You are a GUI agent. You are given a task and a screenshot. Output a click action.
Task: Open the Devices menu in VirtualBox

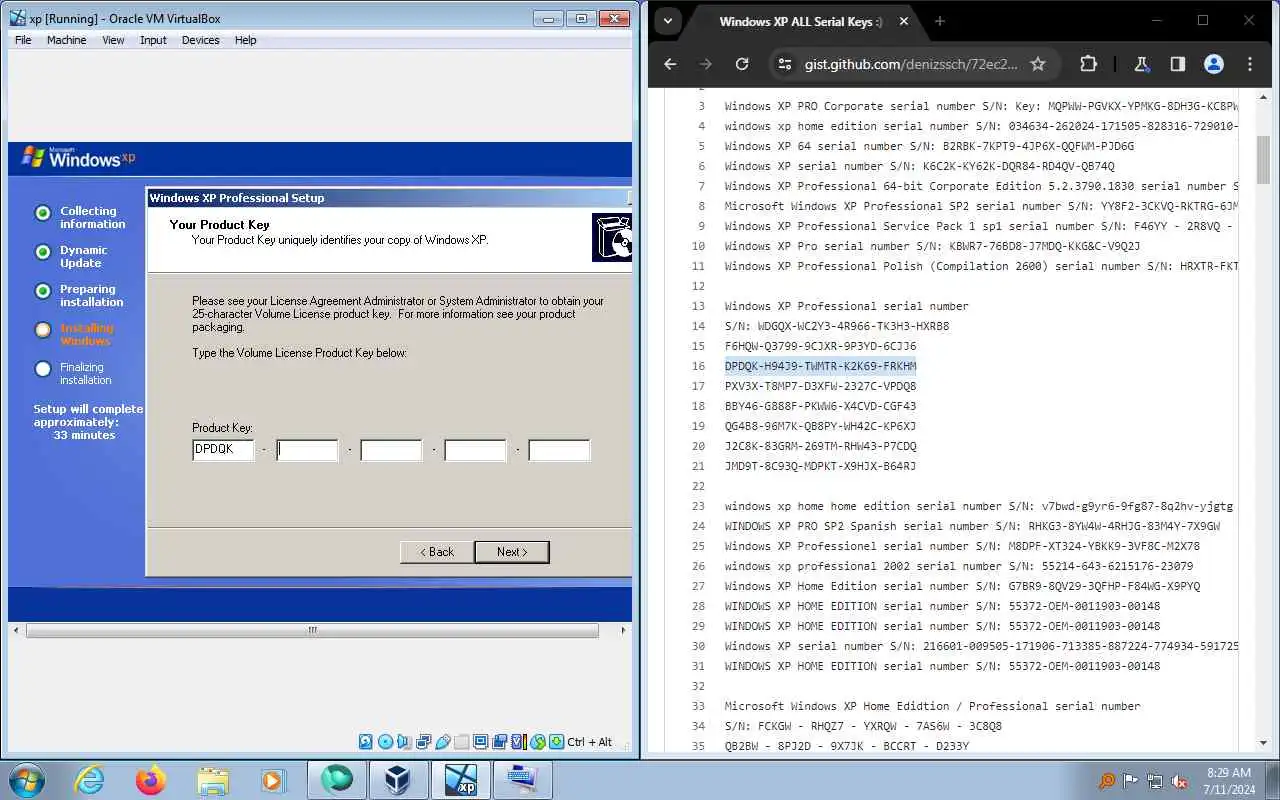(x=200, y=40)
